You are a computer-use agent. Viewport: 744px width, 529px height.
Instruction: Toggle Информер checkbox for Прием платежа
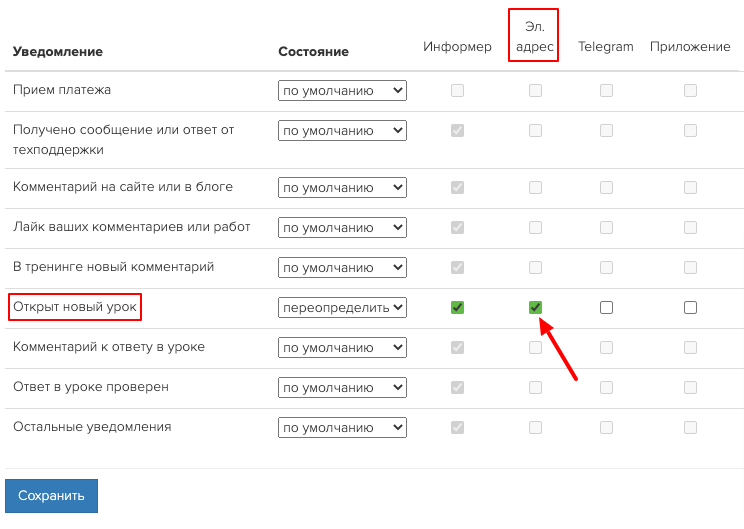(x=457, y=90)
